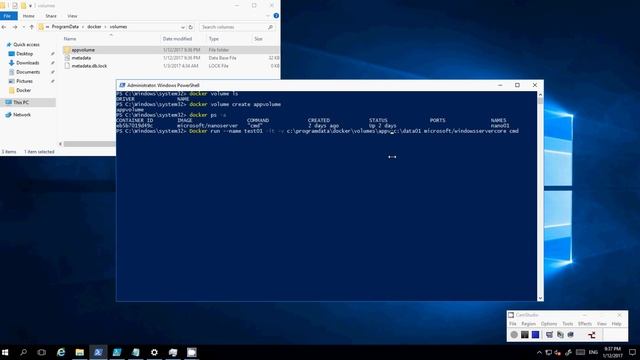Open Task View on the taskbar
Image resolution: width=640 pixels, height=360 pixels.
point(42,352)
